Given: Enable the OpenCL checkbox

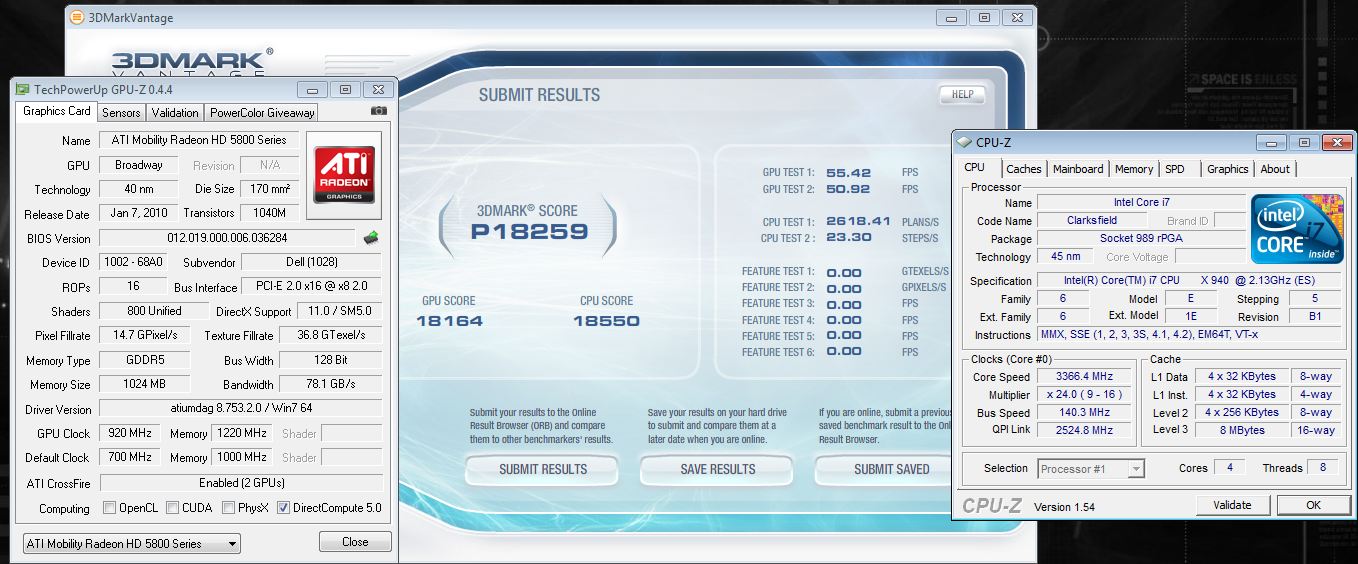Looking at the screenshot, I should point(110,508).
